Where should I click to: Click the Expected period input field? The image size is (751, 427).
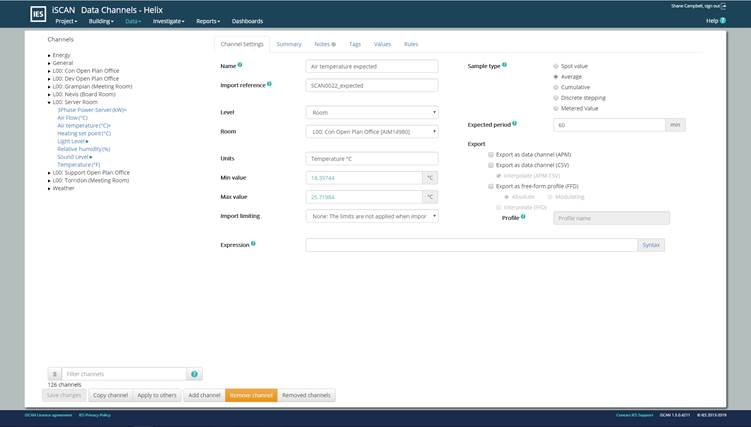609,125
